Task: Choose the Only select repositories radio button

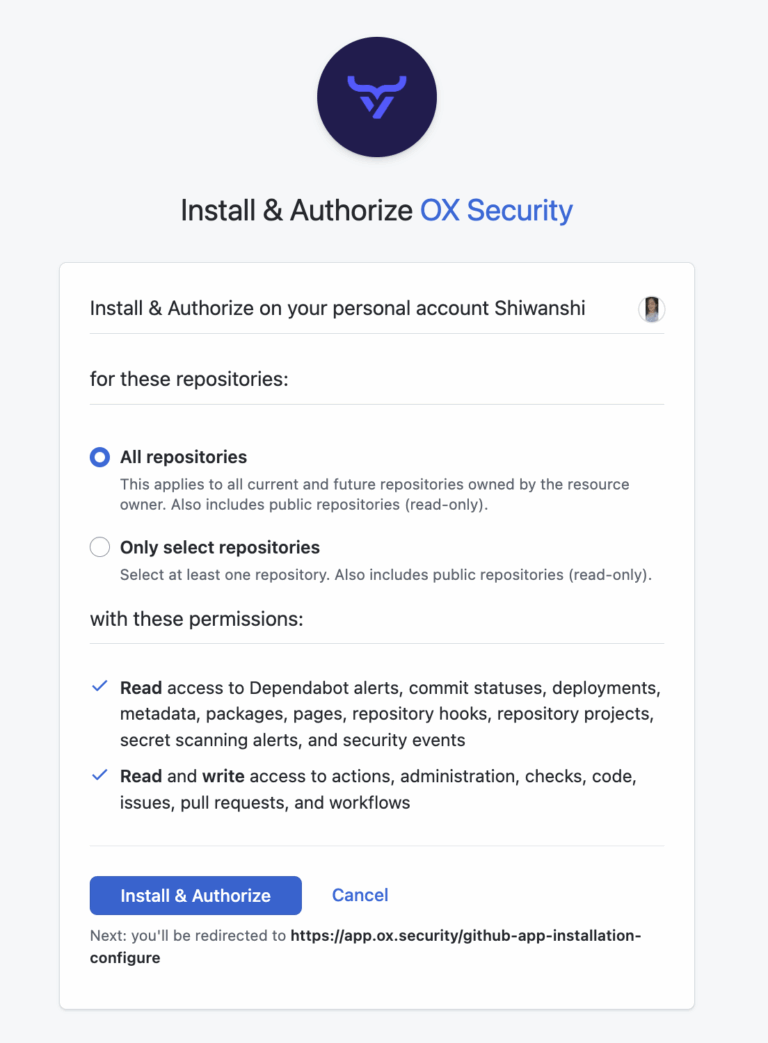Action: (100, 547)
